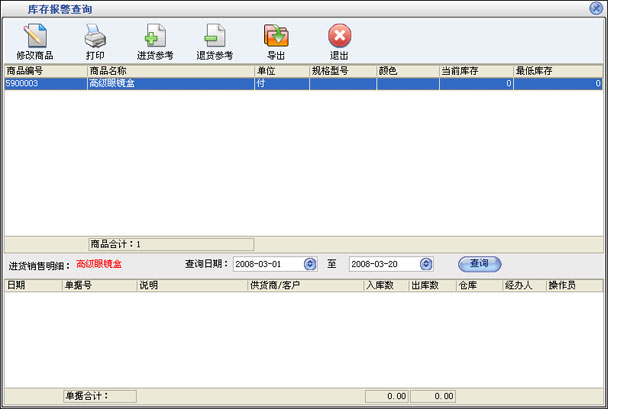Export data with the 导出 icon
This screenshot has width=617, height=409.
[x=276, y=41]
